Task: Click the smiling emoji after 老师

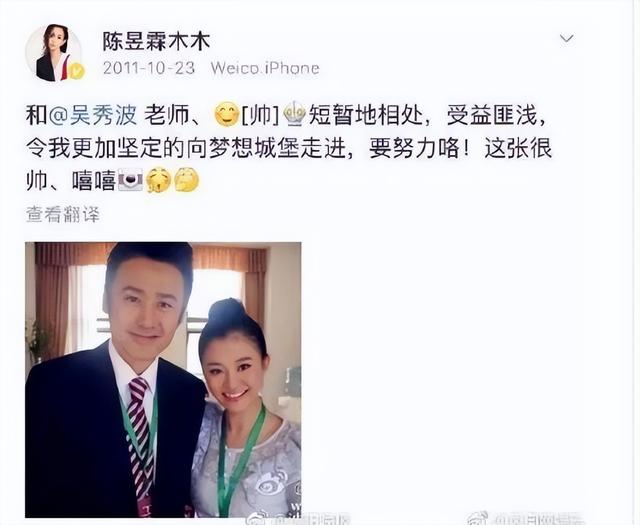Action: pyautogui.click(x=227, y=115)
